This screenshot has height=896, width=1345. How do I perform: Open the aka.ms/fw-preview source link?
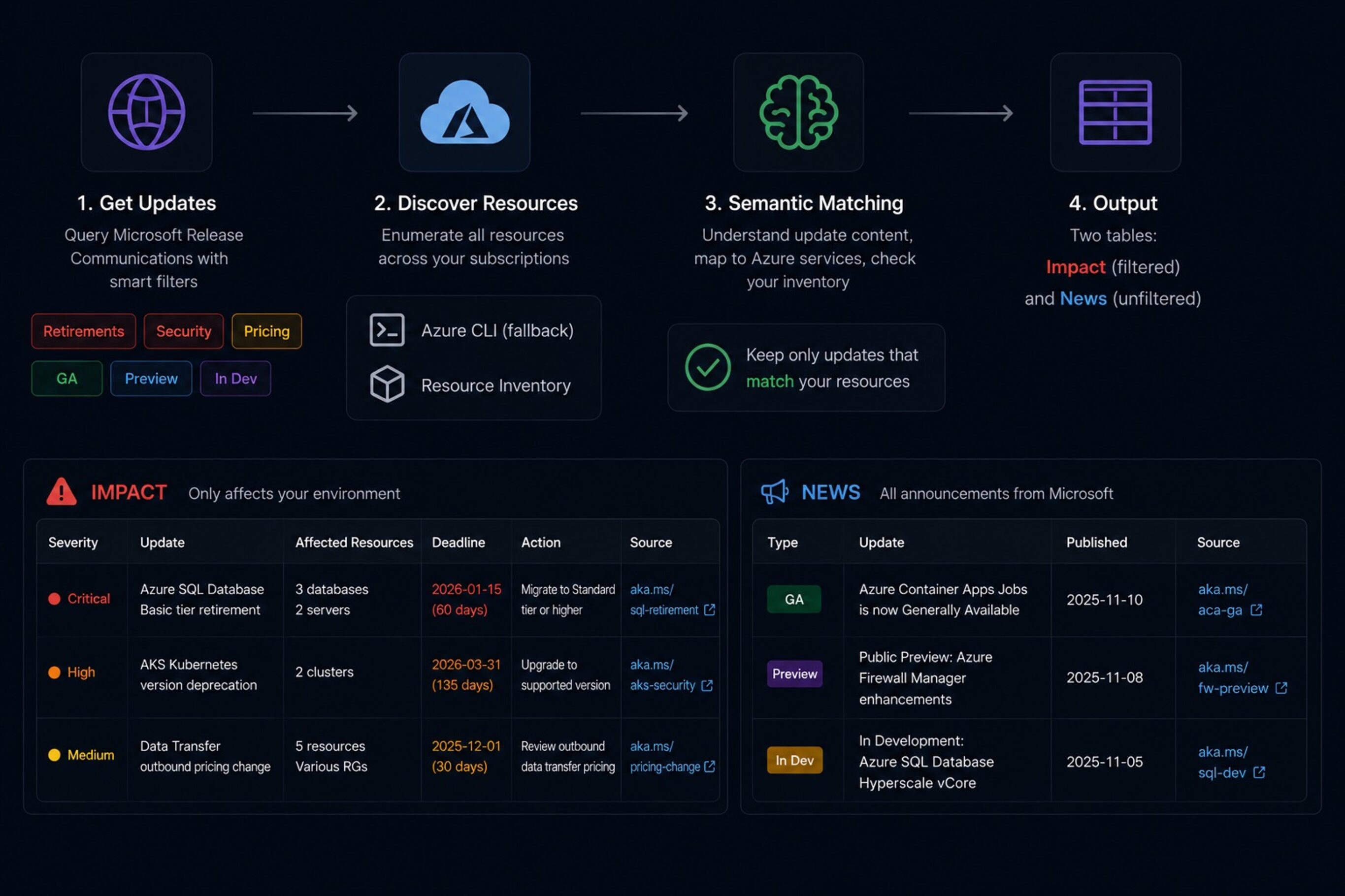[1233, 678]
